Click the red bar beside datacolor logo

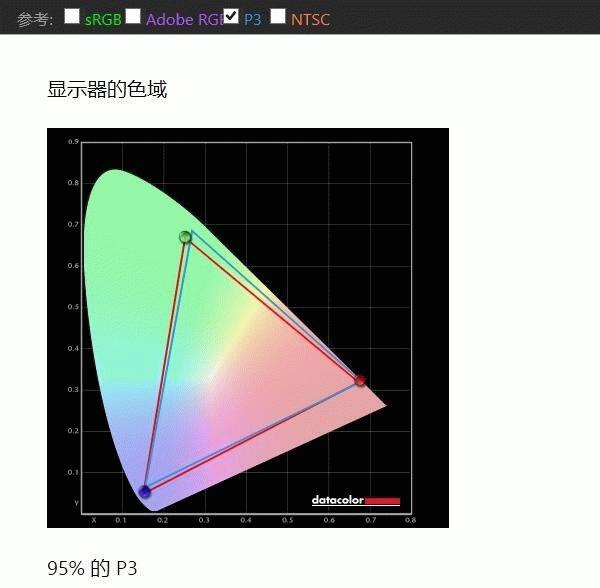(x=382, y=500)
